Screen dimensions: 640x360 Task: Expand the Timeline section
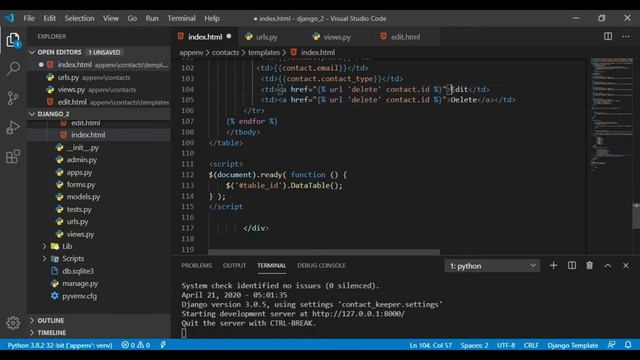[99, 333]
